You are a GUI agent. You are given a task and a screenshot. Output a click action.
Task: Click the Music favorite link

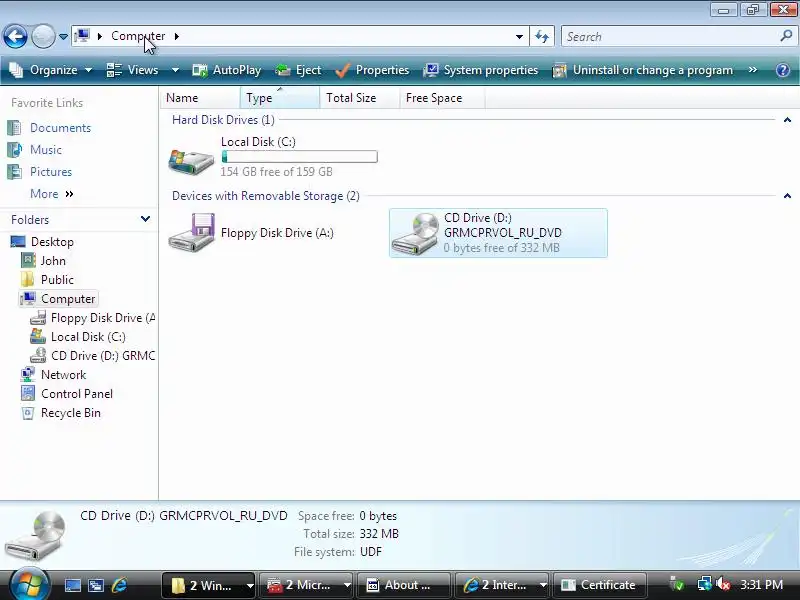(45, 149)
